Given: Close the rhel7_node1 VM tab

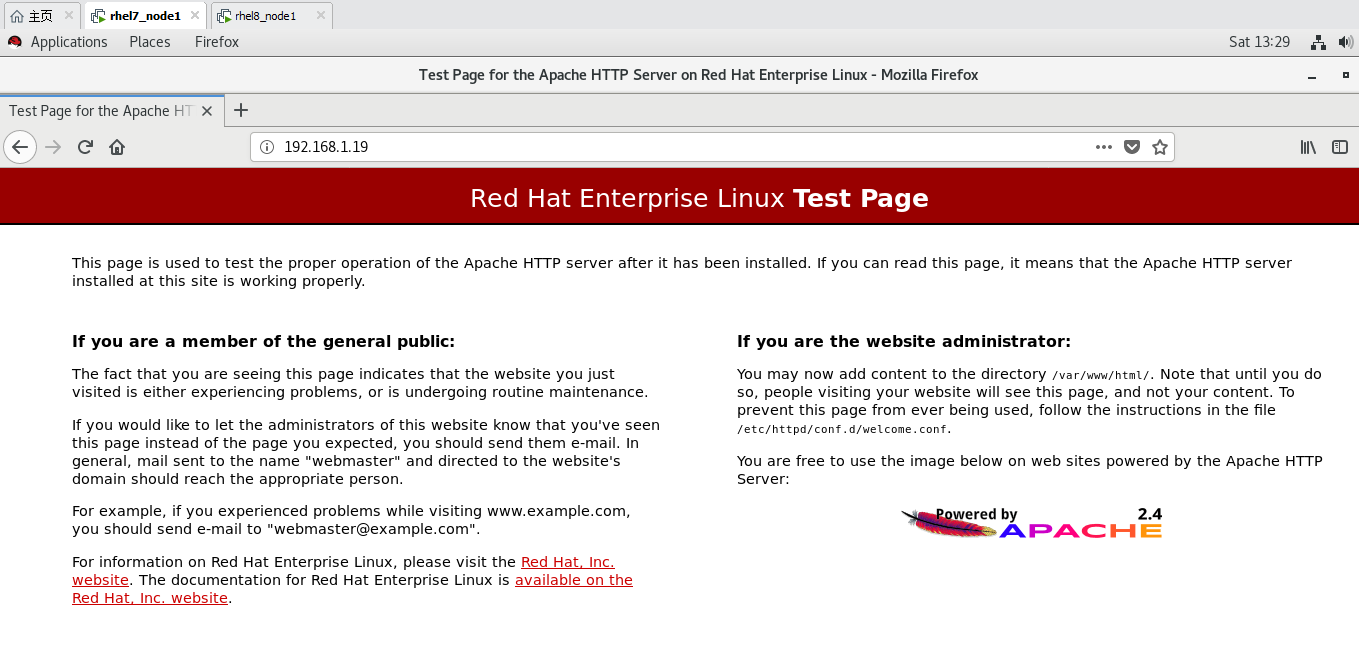Looking at the screenshot, I should click(195, 16).
